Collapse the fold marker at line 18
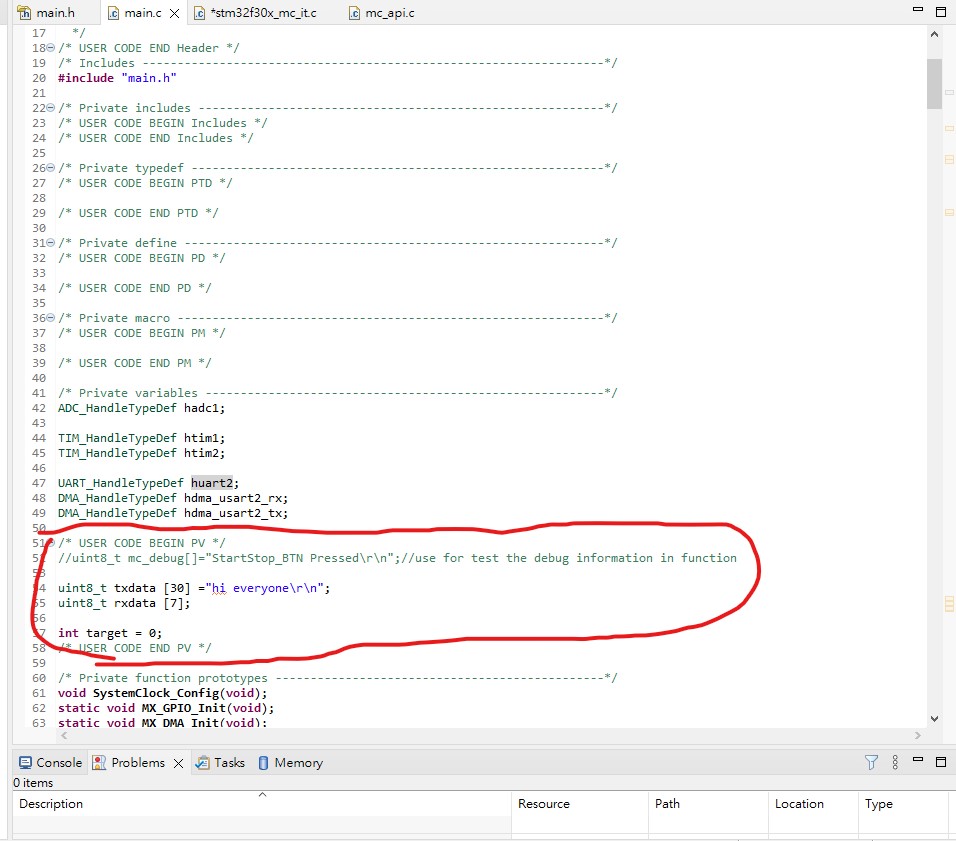 [50, 47]
